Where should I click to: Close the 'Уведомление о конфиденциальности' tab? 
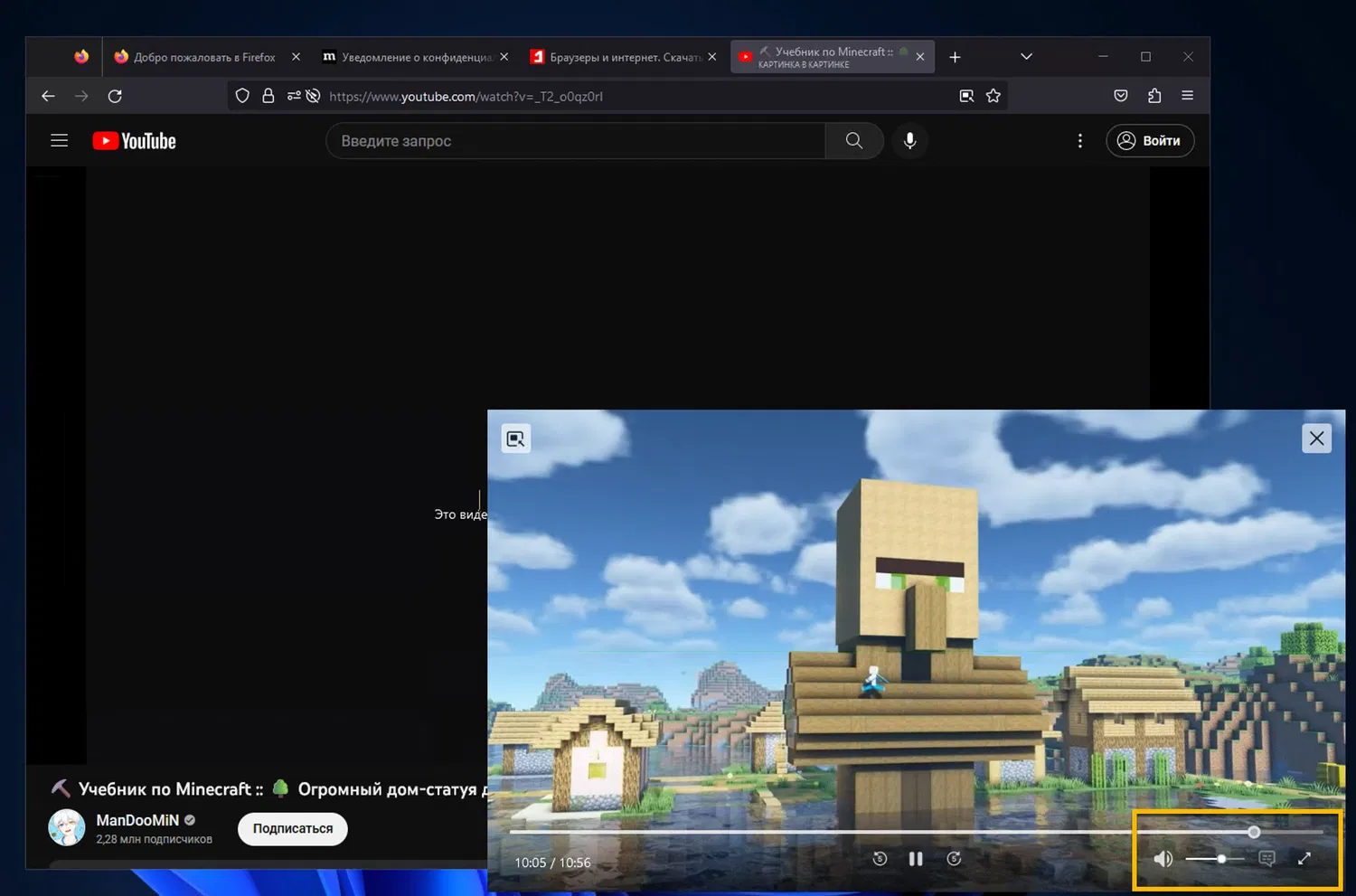click(x=504, y=57)
